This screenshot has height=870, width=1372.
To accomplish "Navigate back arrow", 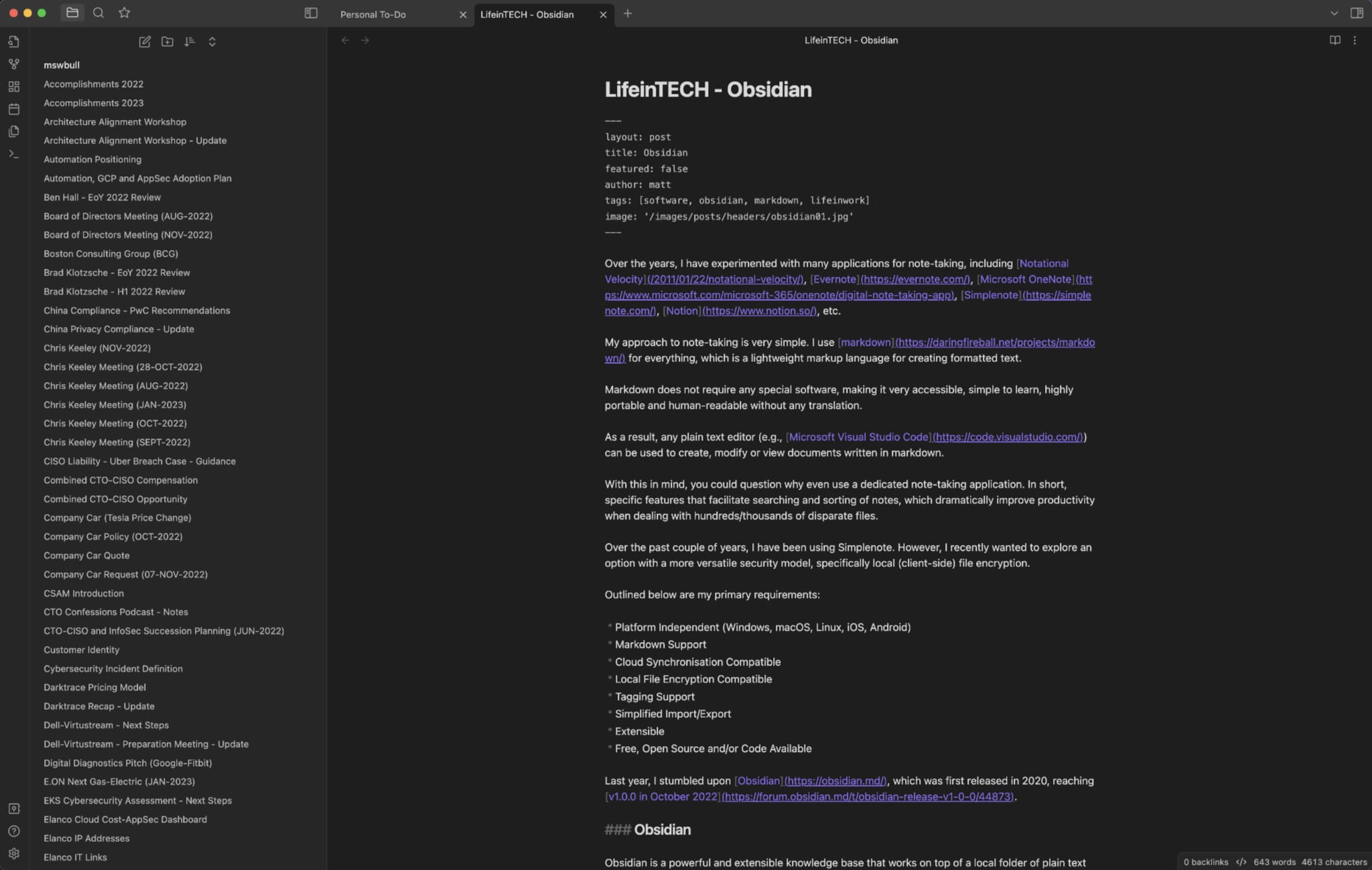I will pos(345,40).
